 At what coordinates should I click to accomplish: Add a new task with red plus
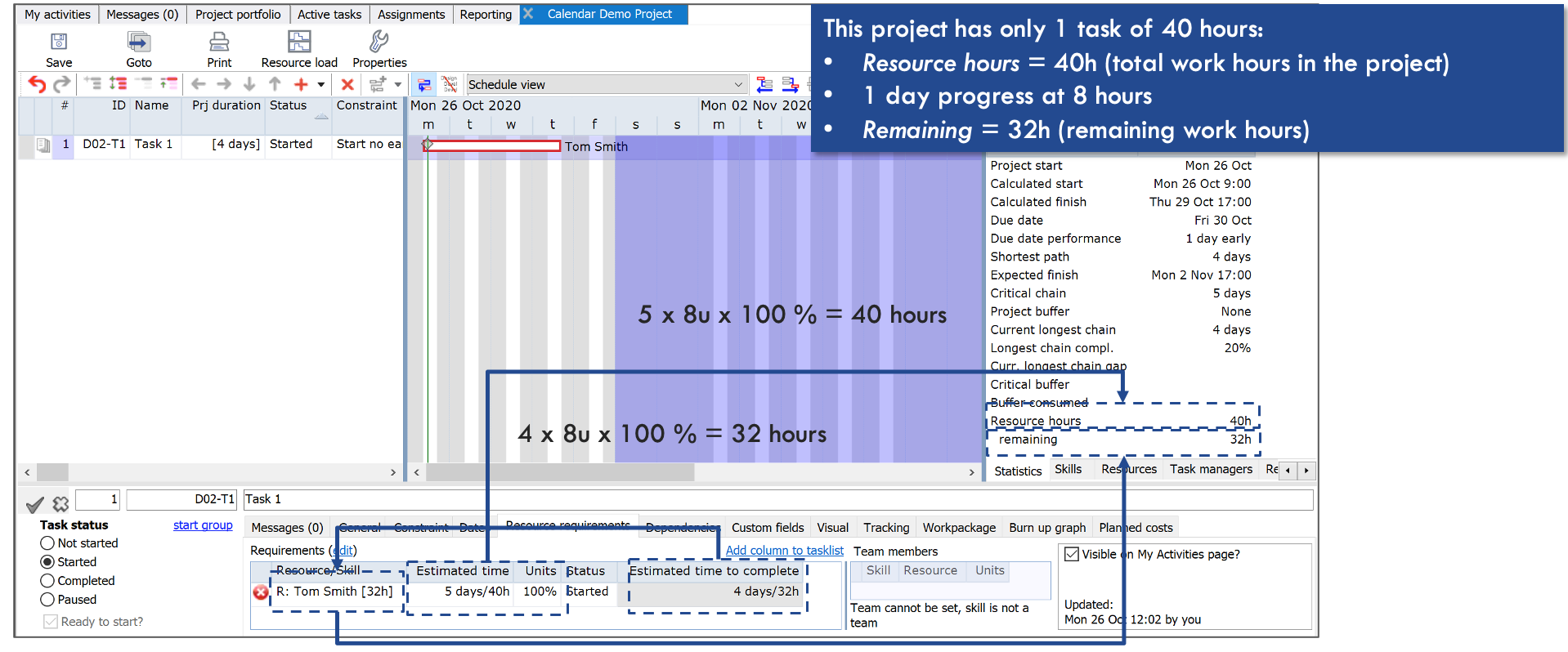(x=301, y=84)
